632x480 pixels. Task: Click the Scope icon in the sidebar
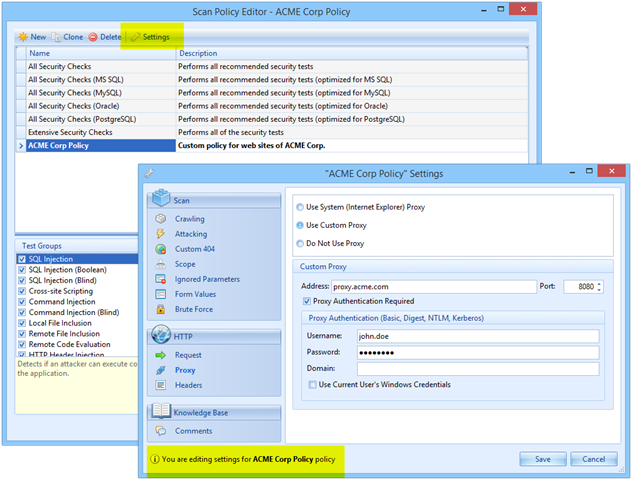161,264
